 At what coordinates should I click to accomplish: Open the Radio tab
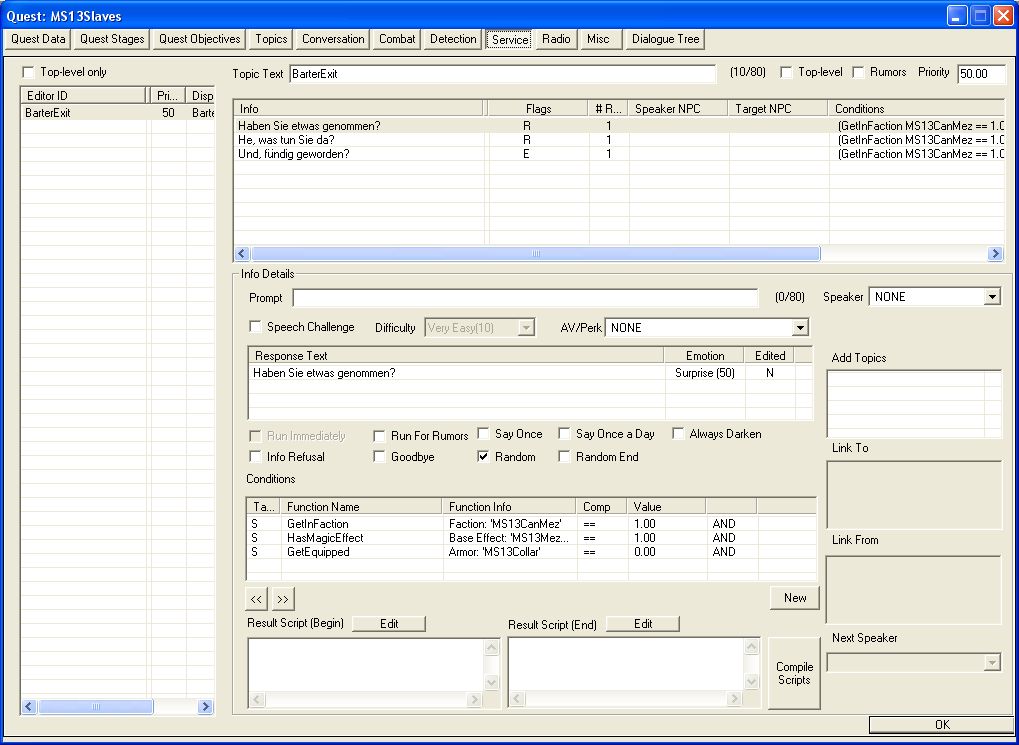(556, 39)
